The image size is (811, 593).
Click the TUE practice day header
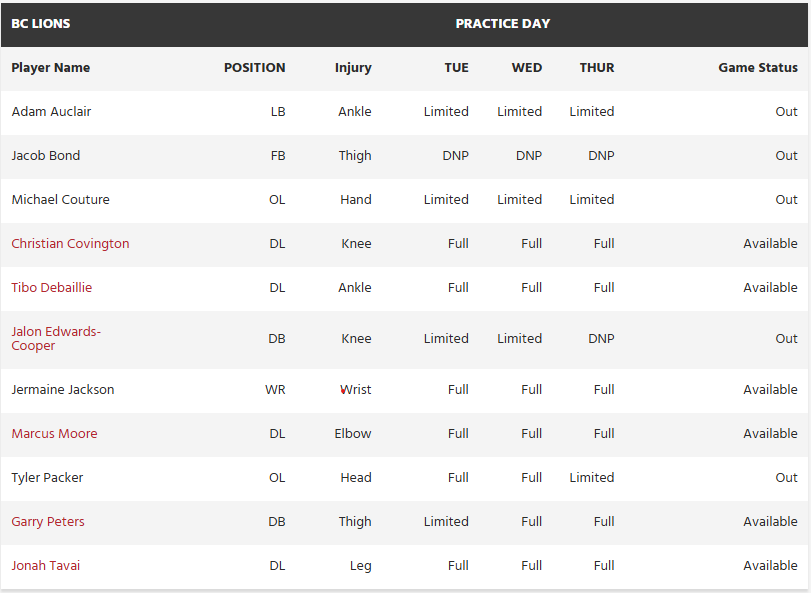(x=456, y=68)
